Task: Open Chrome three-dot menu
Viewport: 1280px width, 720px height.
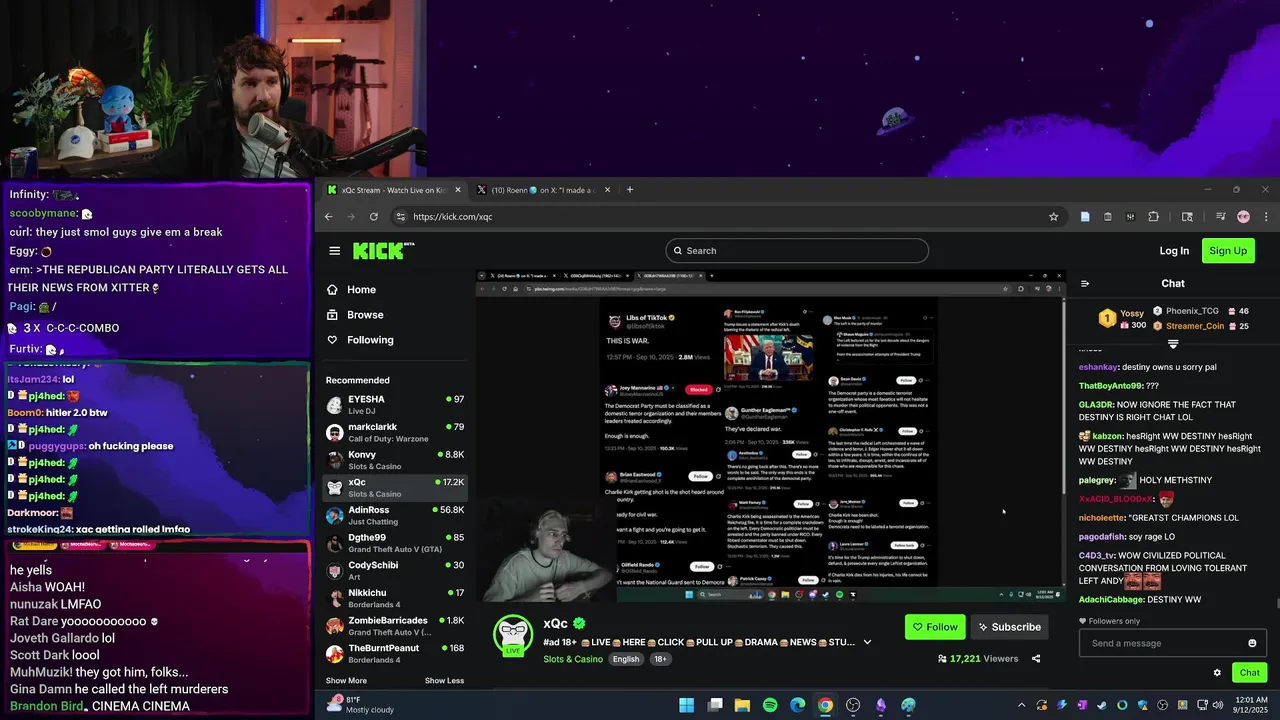Action: point(1266,217)
